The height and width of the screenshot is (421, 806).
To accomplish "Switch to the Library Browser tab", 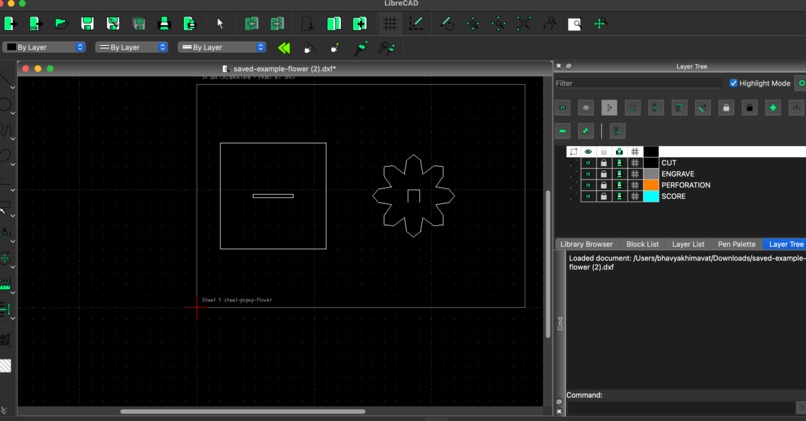I will [x=587, y=244].
